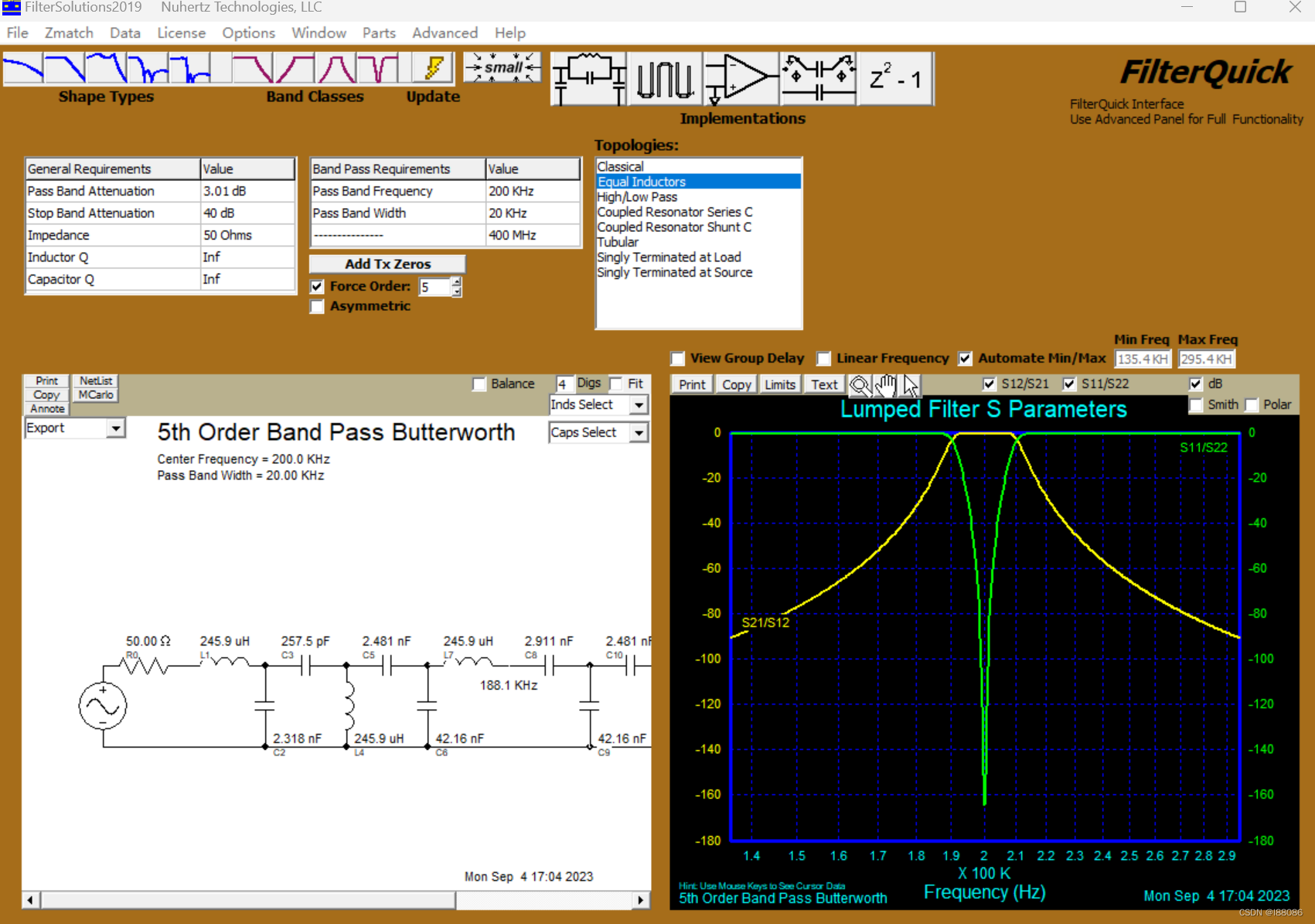Choose the active op-amp implementation icon
Screen dimensions: 1315x924
[741, 78]
